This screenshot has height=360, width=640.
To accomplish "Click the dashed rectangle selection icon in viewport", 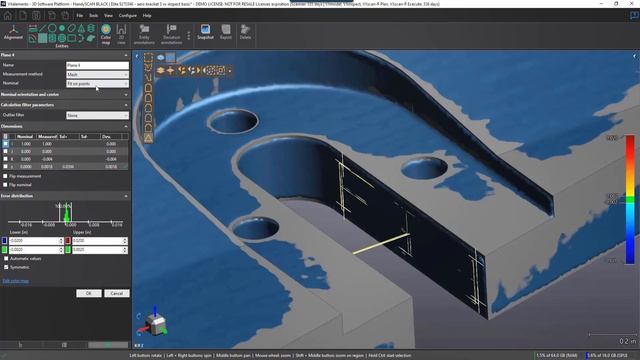I will pos(148,58).
